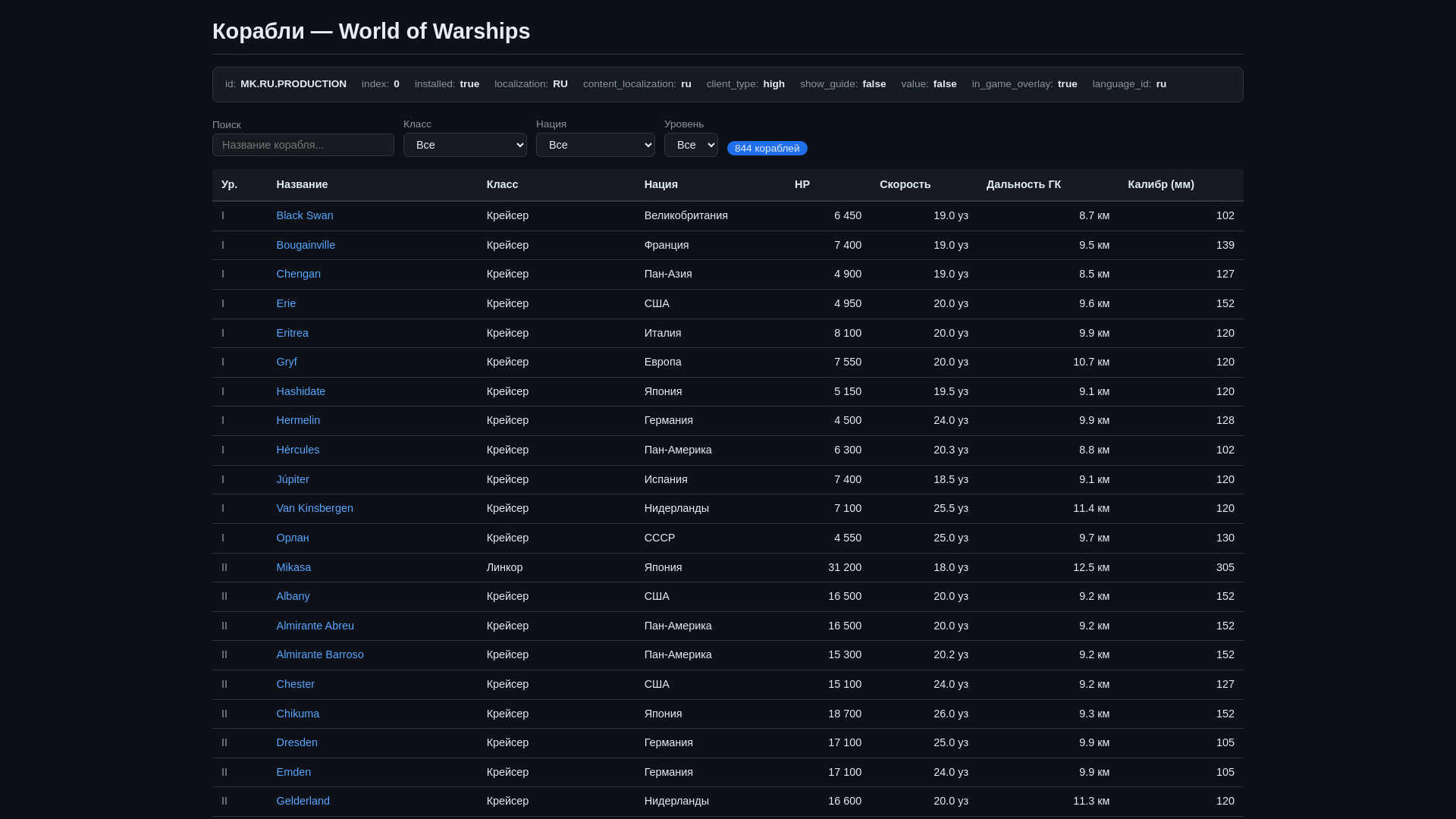
Task: Click the Дальность ГК column header
Action: (1024, 184)
